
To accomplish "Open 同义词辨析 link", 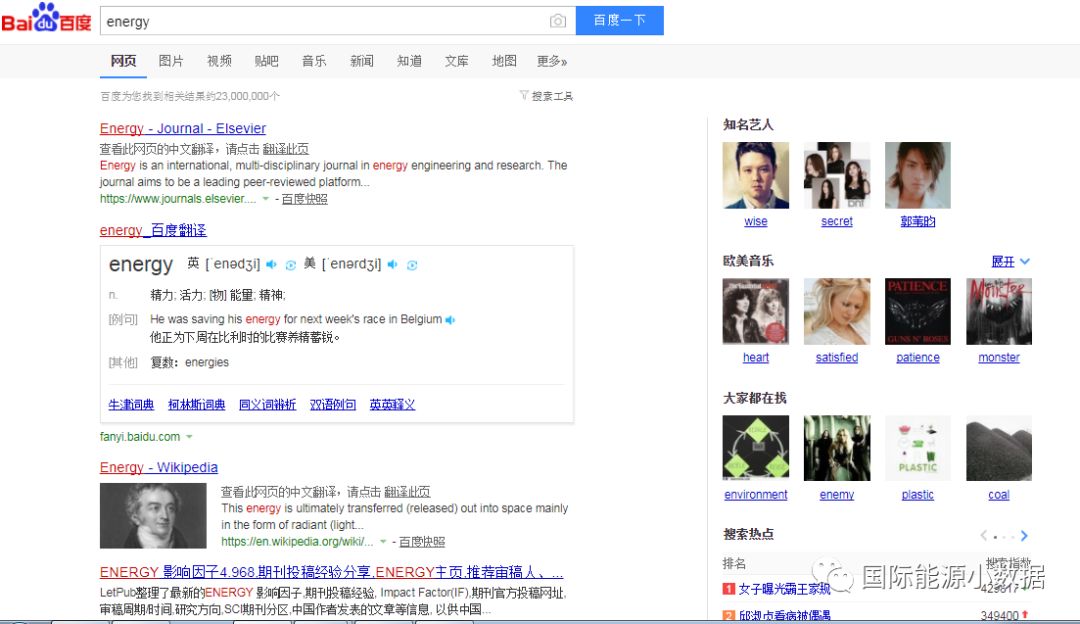I will pos(267,404).
